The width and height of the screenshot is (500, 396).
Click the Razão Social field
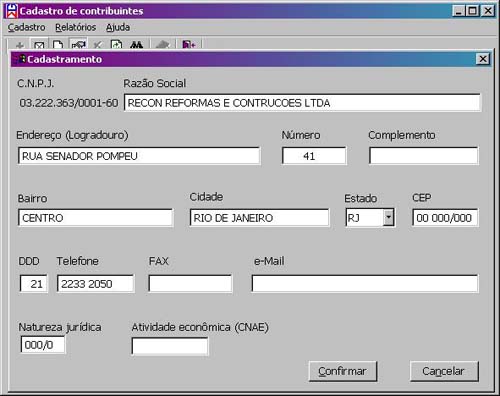pos(302,103)
